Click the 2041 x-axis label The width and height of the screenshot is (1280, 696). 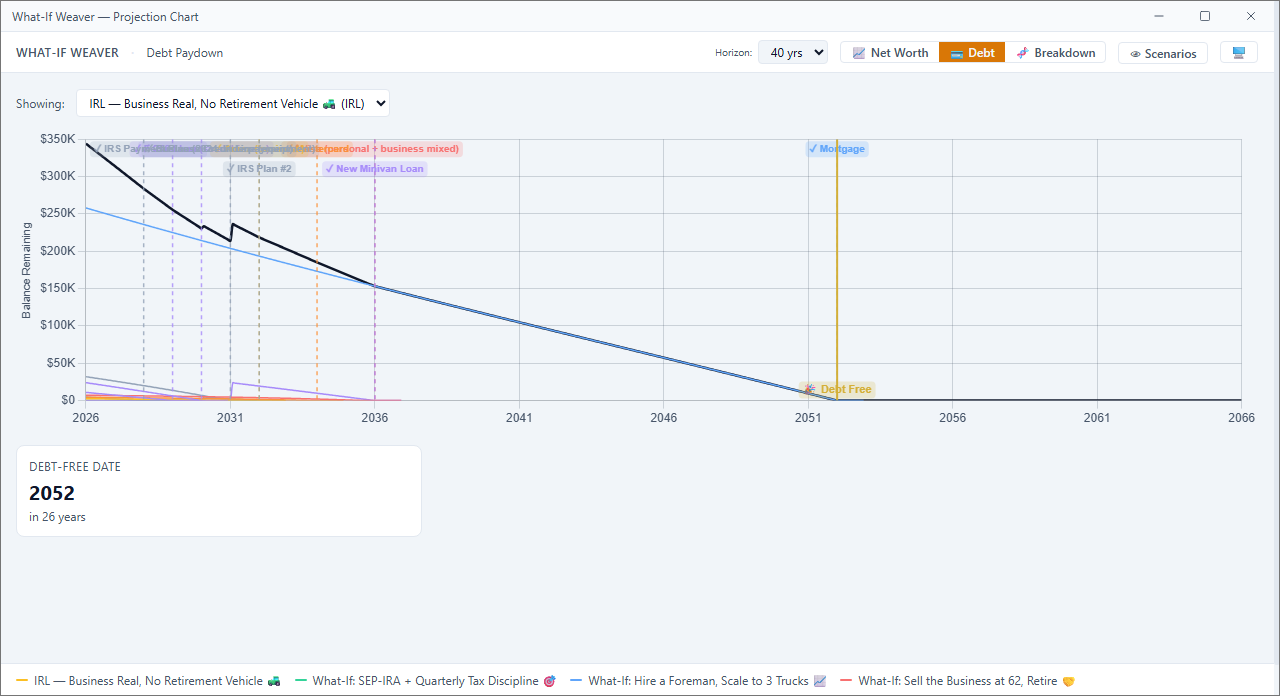pyautogui.click(x=519, y=418)
